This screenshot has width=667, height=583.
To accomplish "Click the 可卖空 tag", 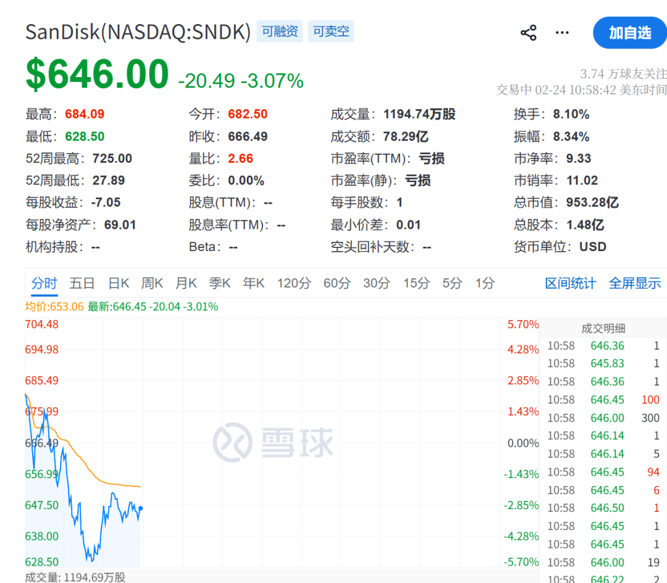I will (331, 32).
